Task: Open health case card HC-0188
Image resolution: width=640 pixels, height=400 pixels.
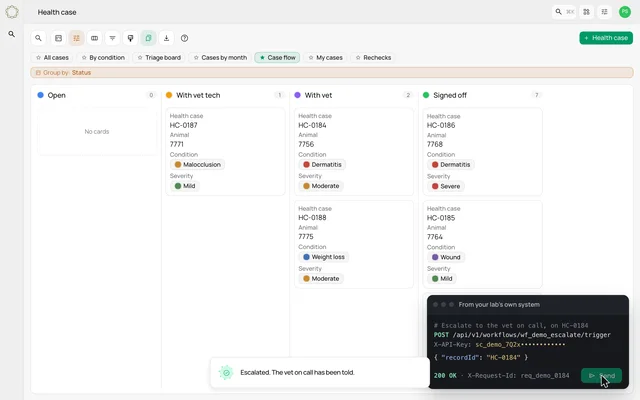Action: coord(354,244)
